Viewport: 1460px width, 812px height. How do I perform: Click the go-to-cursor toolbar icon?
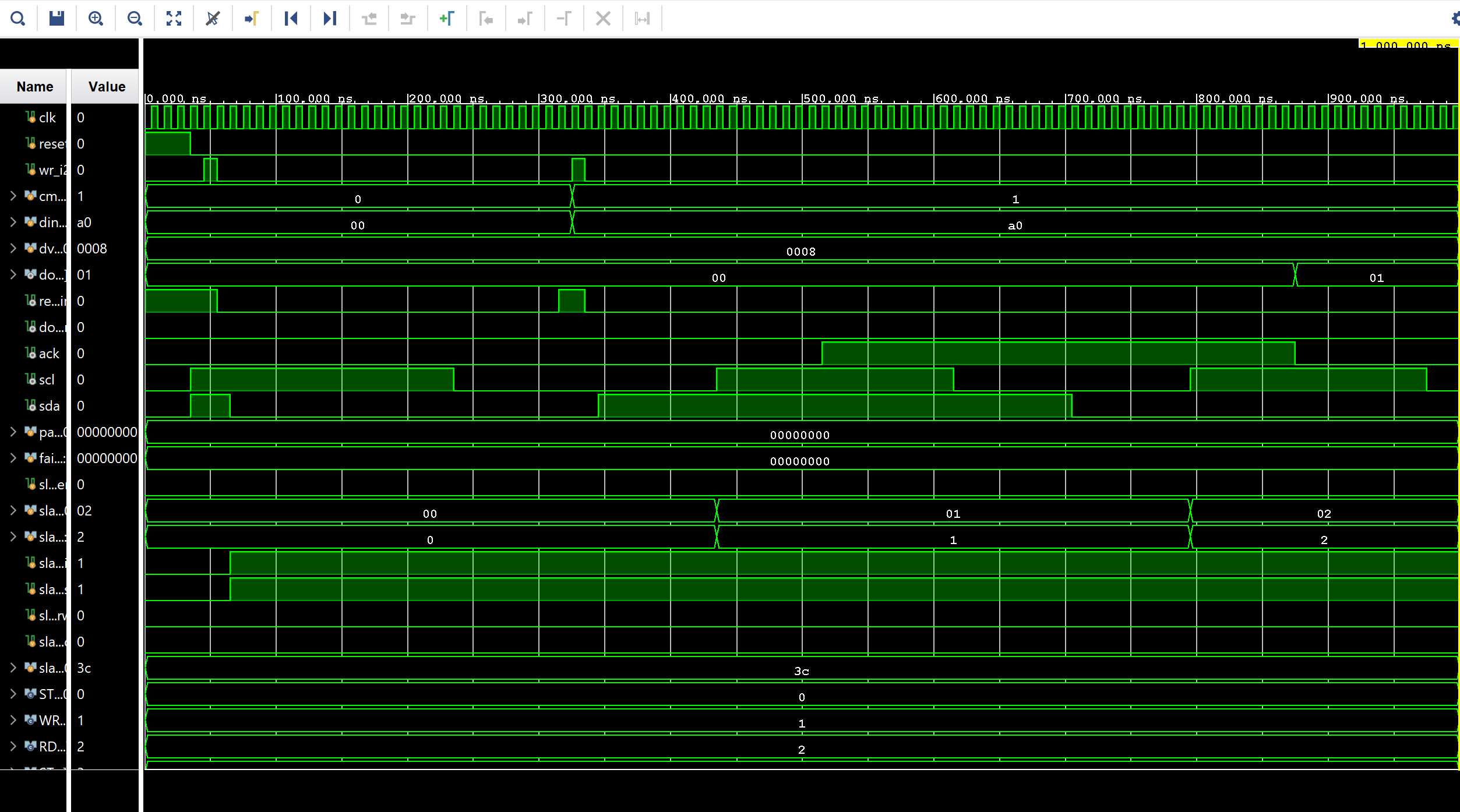point(252,19)
